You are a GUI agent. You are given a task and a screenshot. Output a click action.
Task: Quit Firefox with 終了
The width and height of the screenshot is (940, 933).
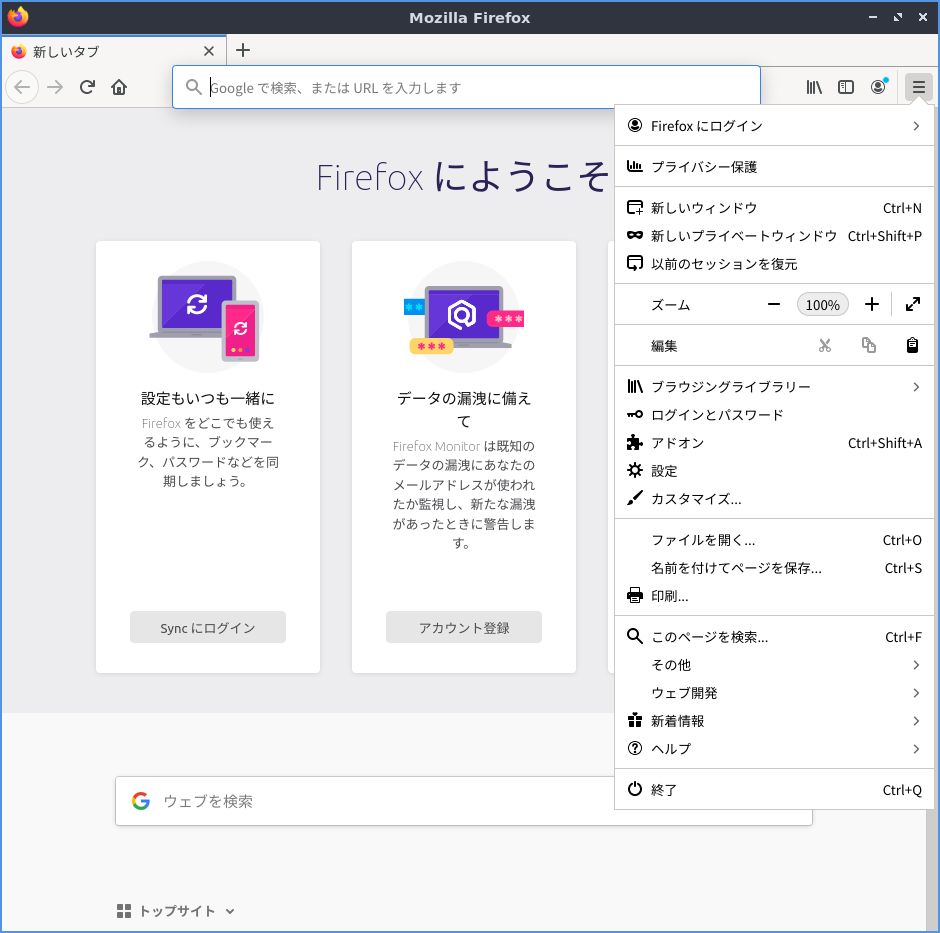pos(774,790)
